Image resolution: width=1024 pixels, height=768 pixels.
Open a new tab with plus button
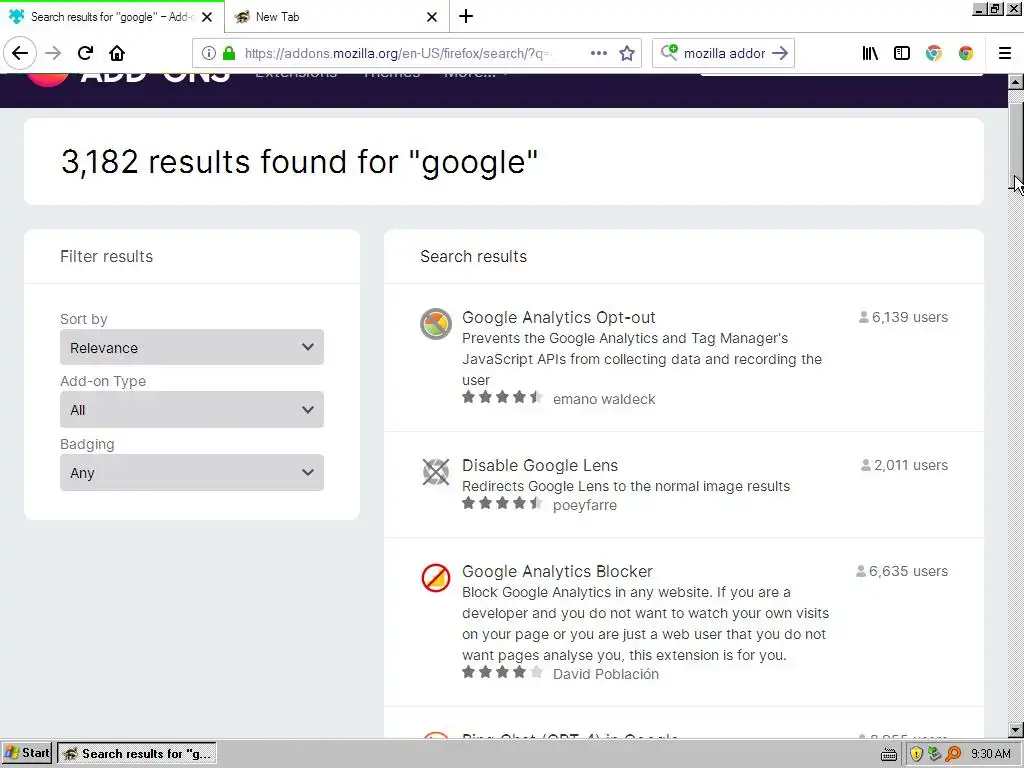466,16
